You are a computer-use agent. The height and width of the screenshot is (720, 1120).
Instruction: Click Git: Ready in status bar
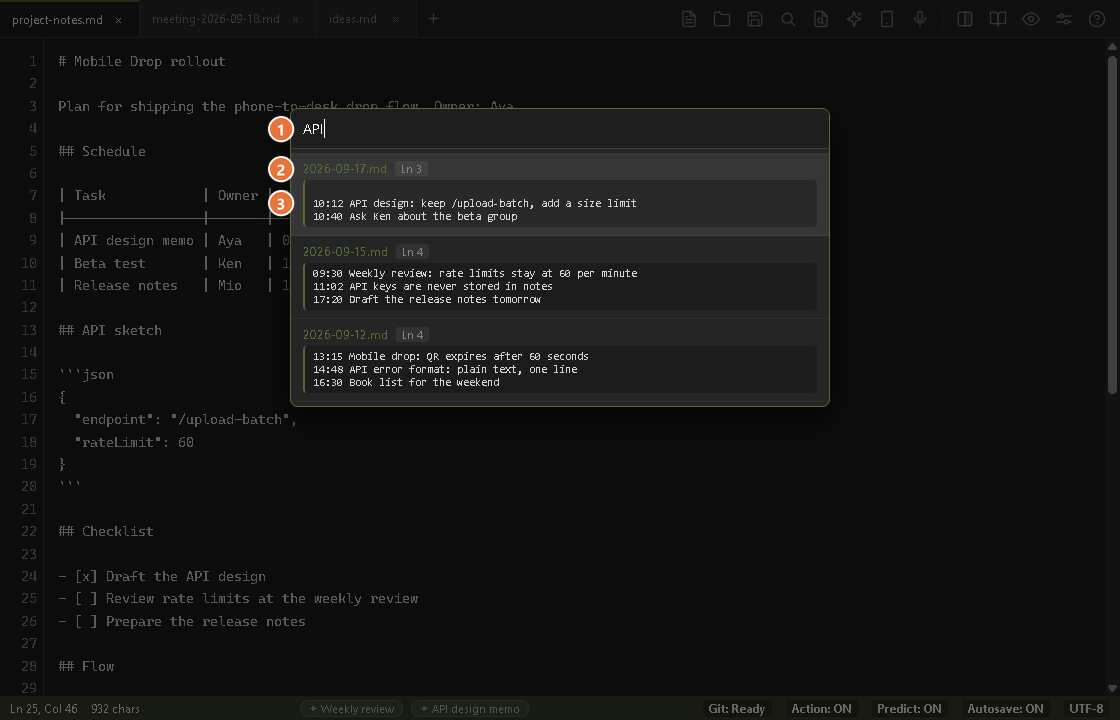[x=736, y=709]
